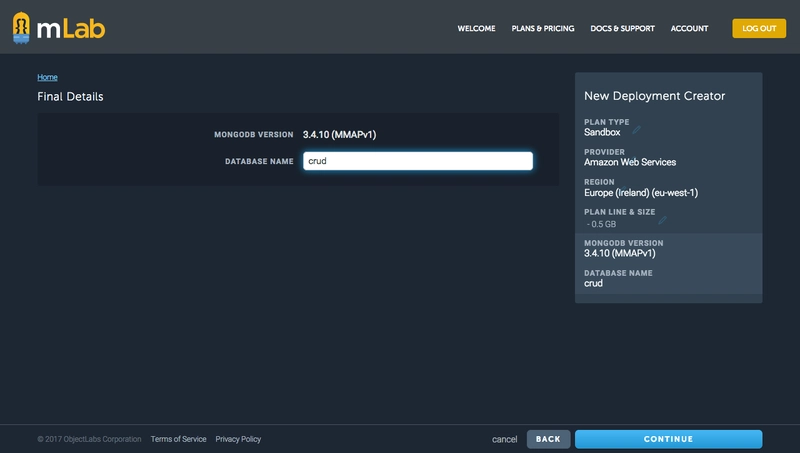Click 'Amazon Web Services' provider value
This screenshot has width=800, height=453.
click(630, 162)
